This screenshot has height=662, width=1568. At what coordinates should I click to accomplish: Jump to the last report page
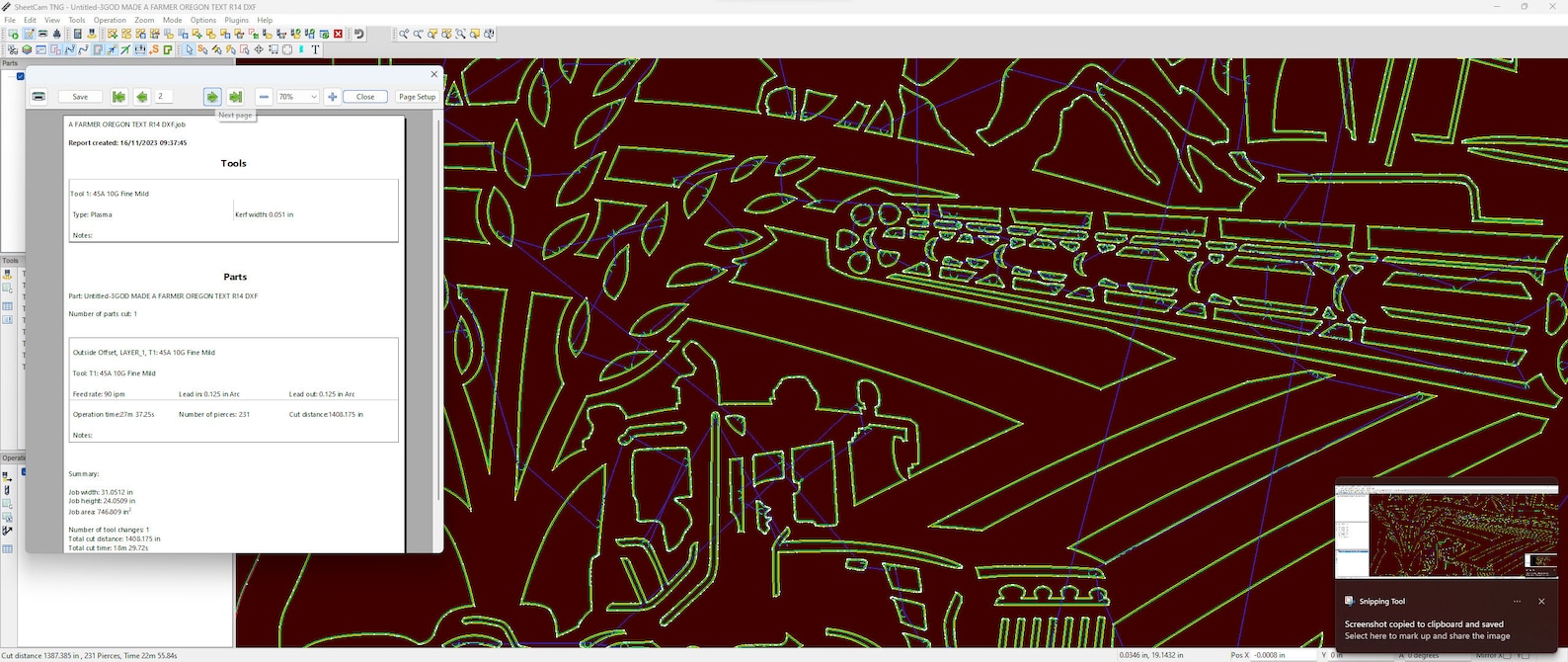click(235, 97)
